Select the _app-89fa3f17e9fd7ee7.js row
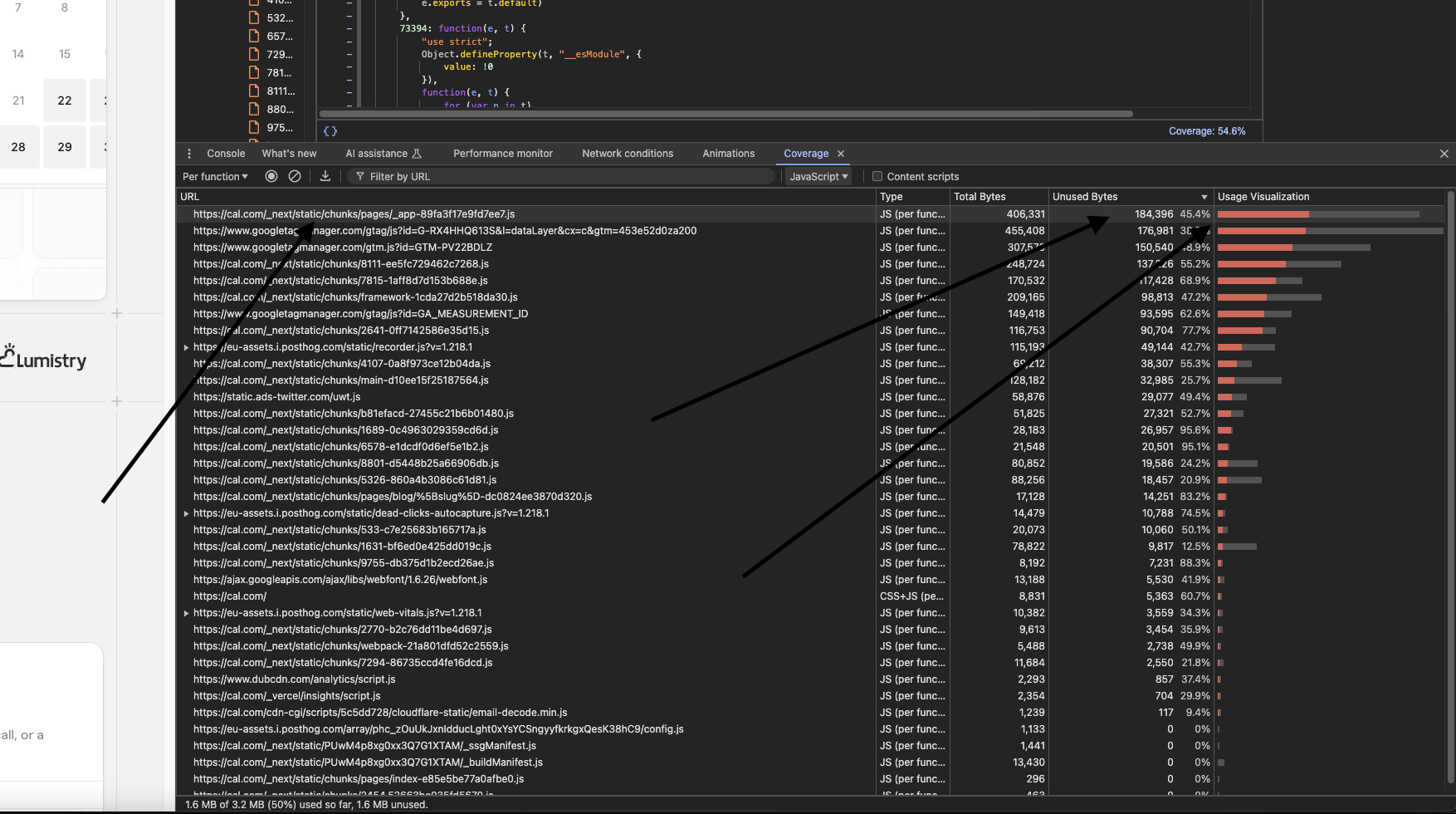Viewport: 1456px width, 814px height. 811,214
